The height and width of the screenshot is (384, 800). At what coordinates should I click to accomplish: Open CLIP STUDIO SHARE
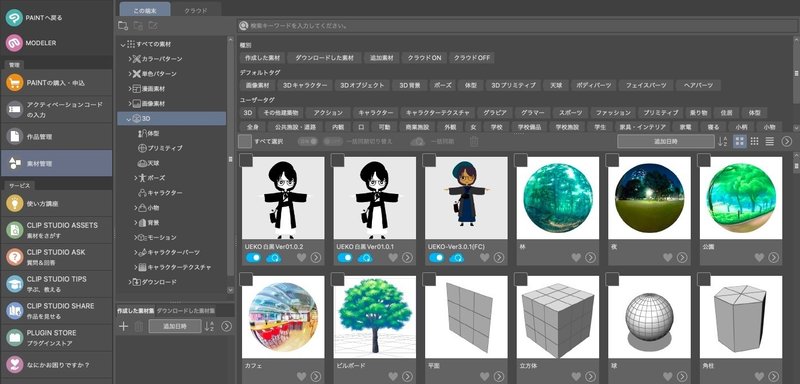pos(56,311)
